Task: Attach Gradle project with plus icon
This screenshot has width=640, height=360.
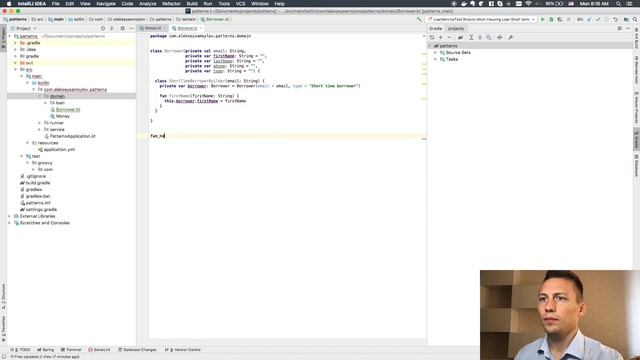Action: coord(440,38)
